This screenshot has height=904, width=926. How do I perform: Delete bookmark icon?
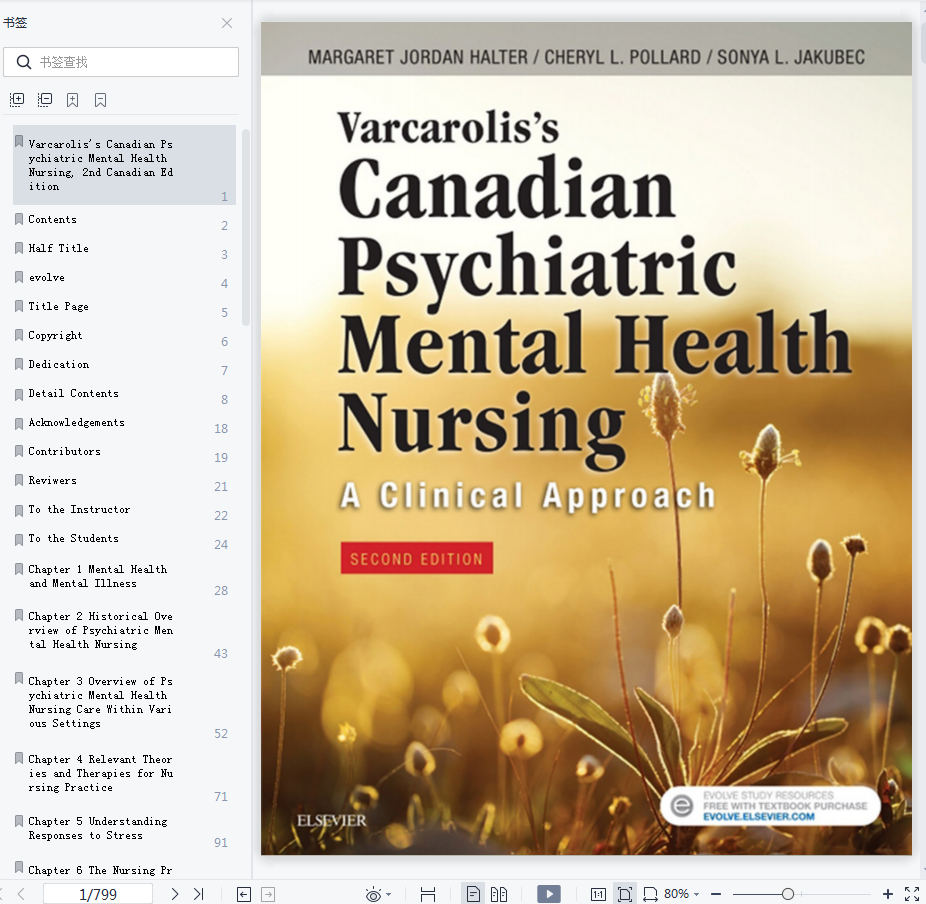[x=100, y=100]
